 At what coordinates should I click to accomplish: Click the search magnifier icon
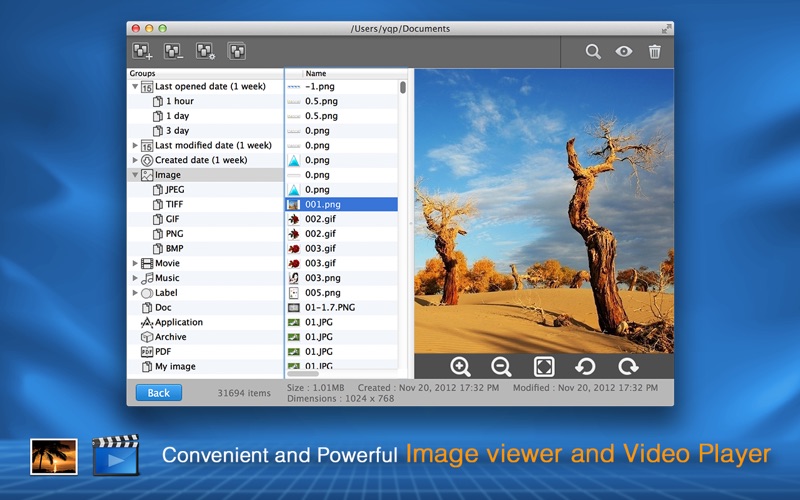[x=593, y=52]
